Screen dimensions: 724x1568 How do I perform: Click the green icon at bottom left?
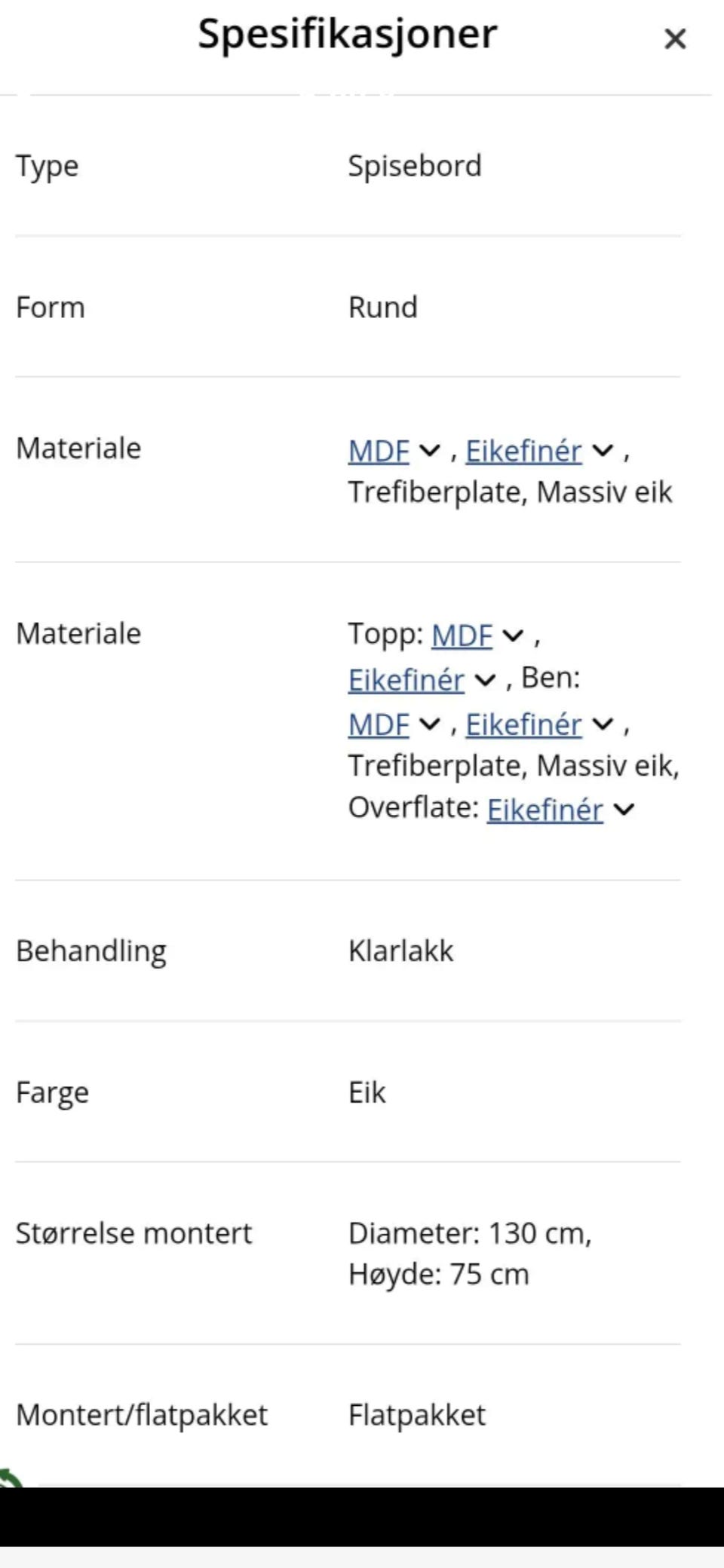[9, 1479]
